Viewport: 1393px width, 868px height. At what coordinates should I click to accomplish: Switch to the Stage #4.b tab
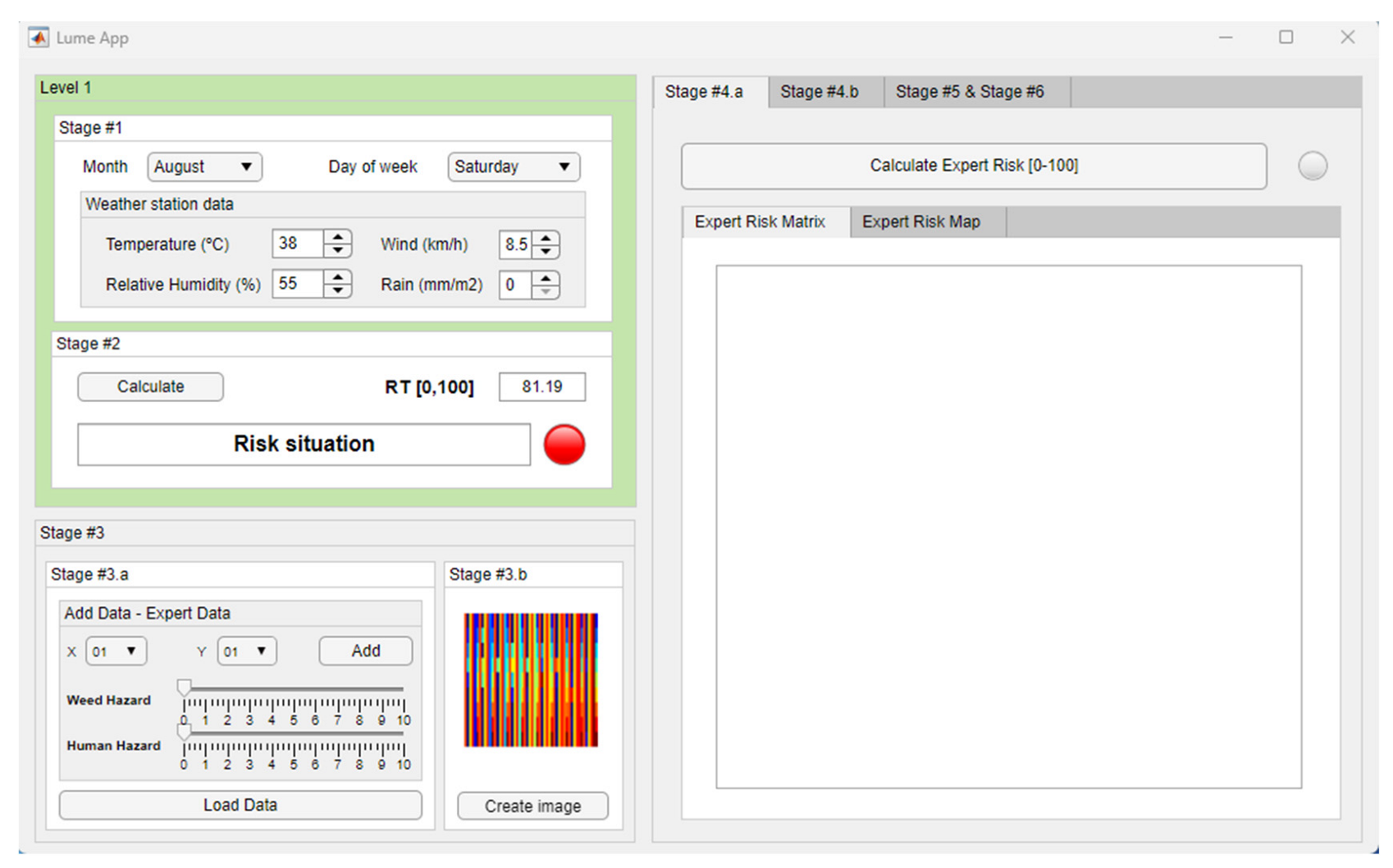(x=819, y=92)
